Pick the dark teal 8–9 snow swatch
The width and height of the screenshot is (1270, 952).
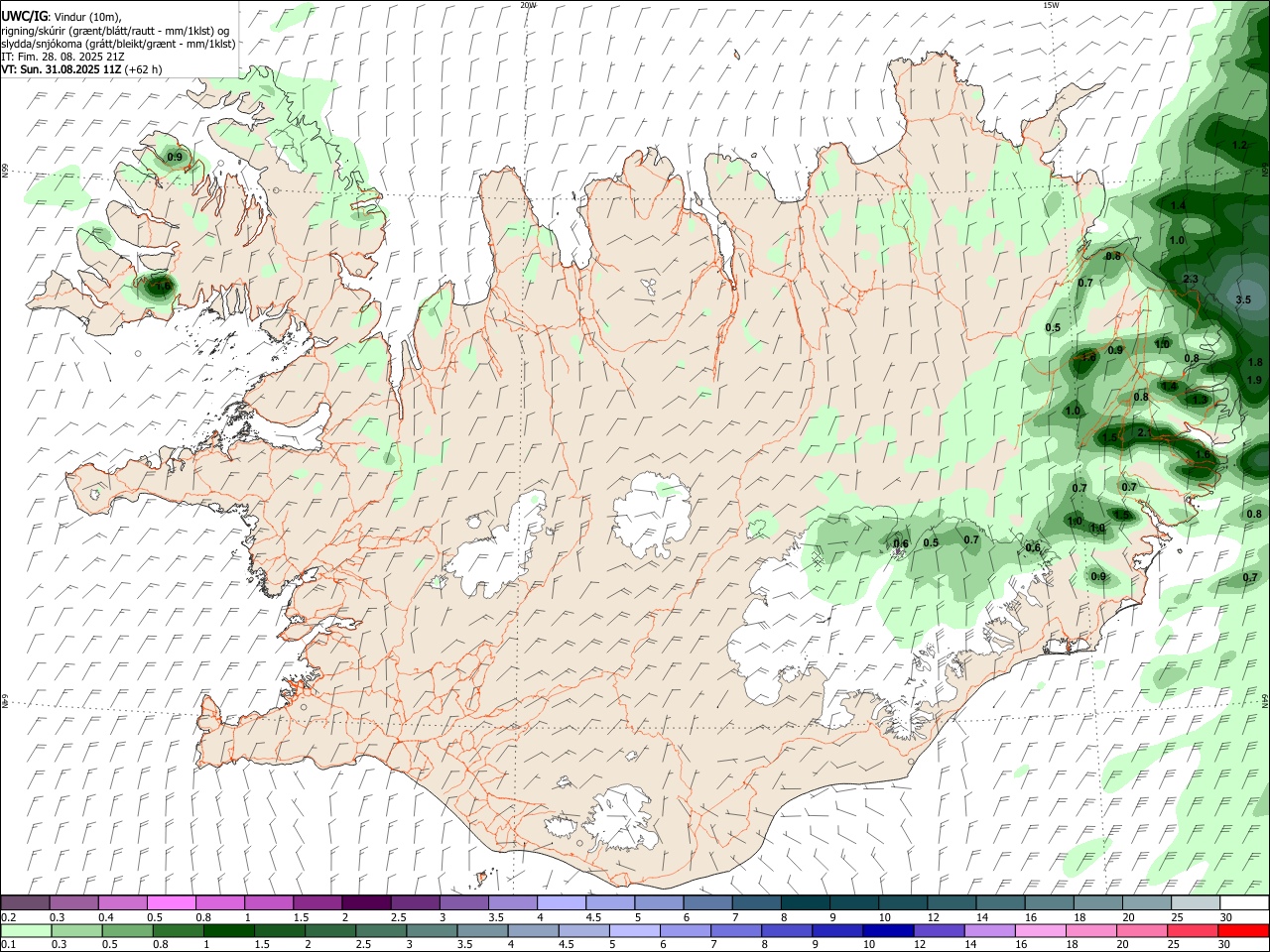click(806, 903)
